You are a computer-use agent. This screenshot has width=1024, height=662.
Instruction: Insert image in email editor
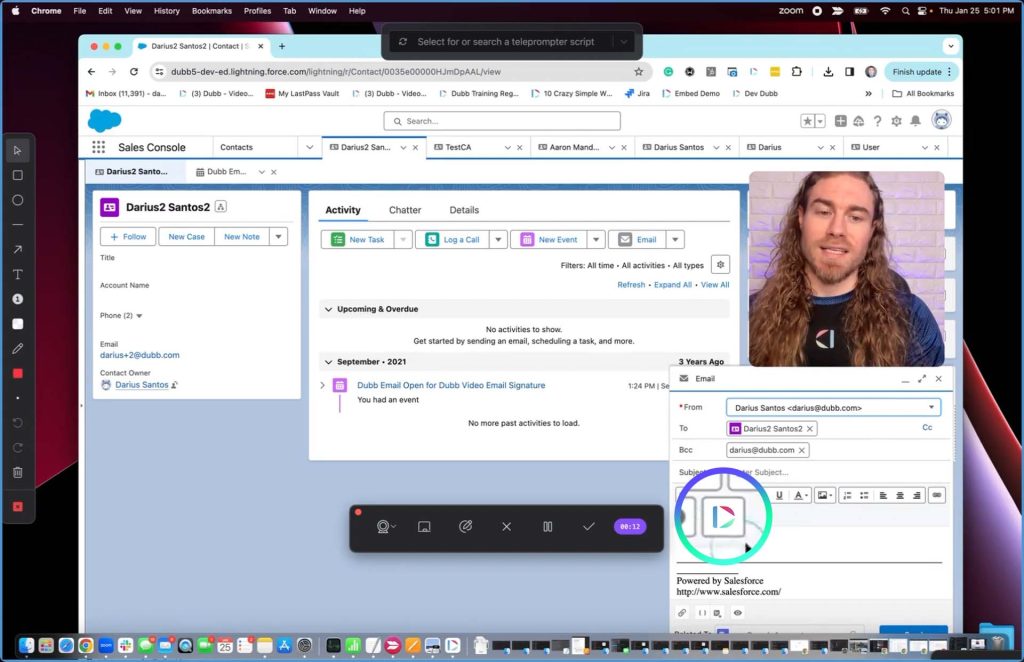point(825,496)
